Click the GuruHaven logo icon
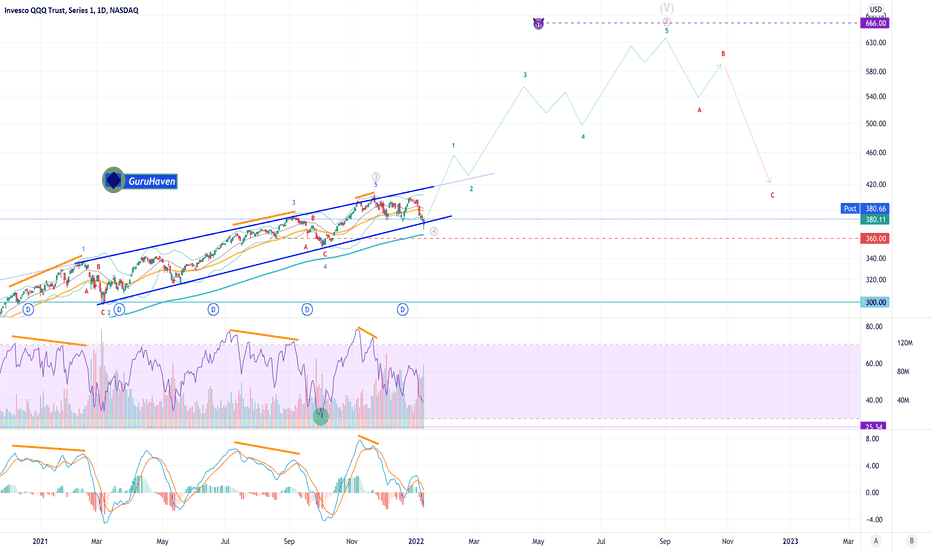The height and width of the screenshot is (550, 932). pos(114,180)
